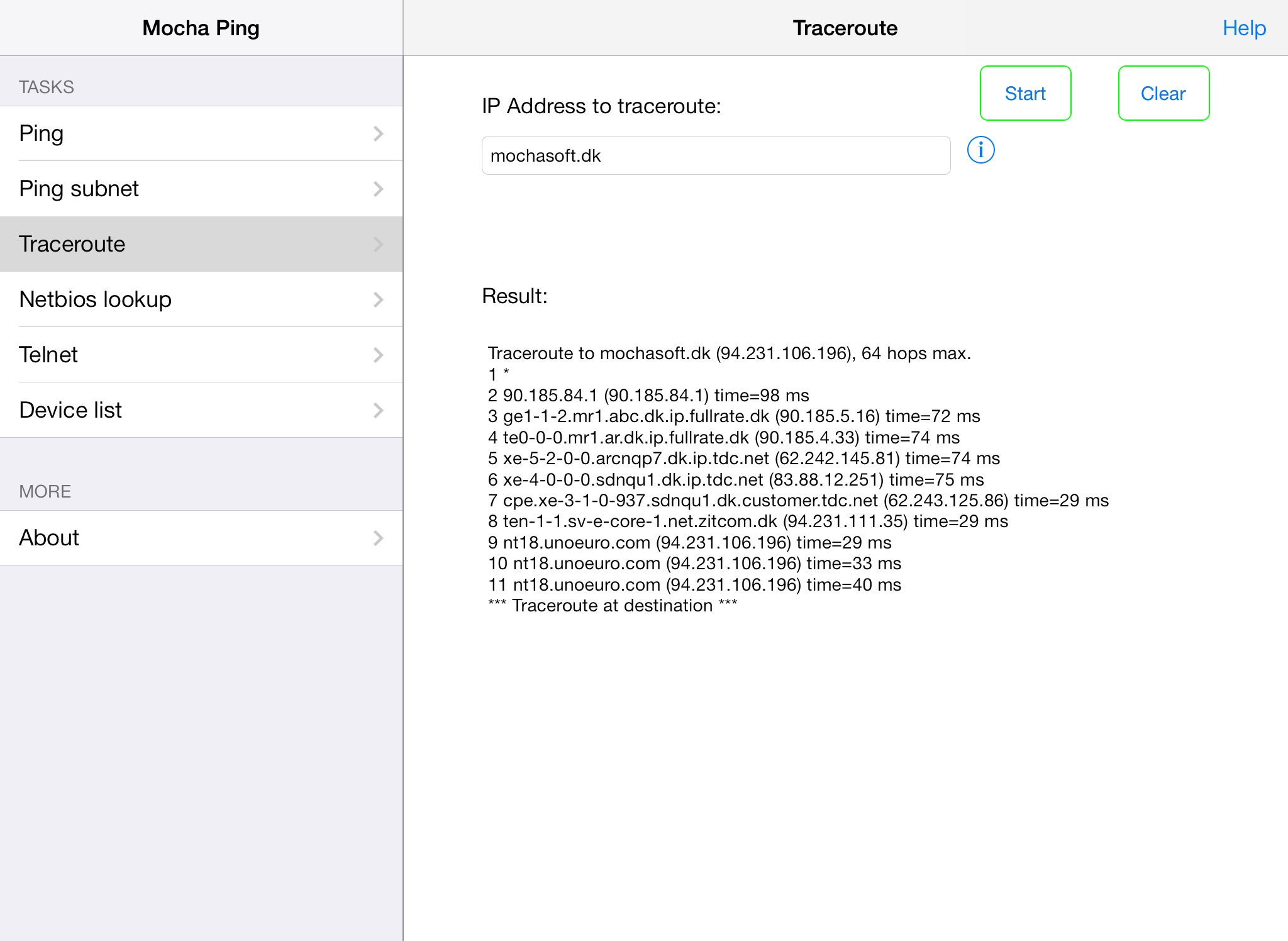1288x941 pixels.
Task: Open the Device list item
Action: click(x=201, y=410)
